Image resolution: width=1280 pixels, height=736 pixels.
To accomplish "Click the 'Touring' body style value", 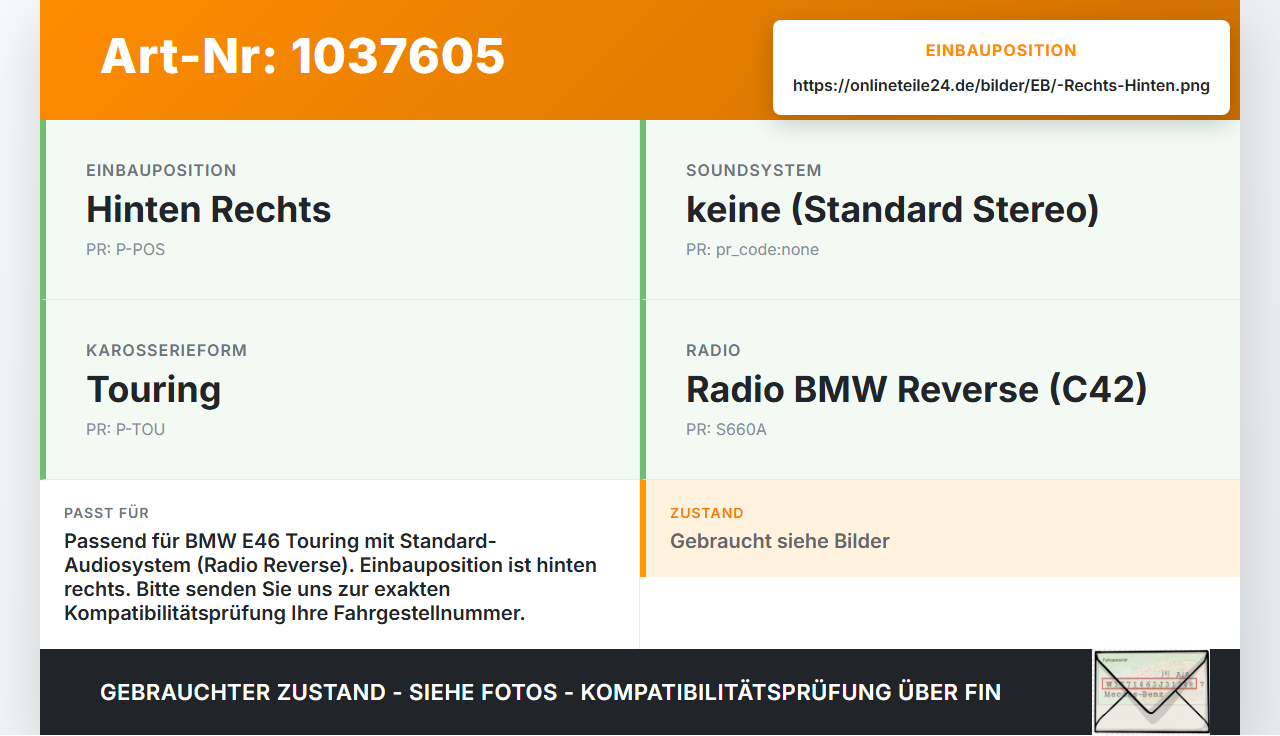I will click(154, 389).
